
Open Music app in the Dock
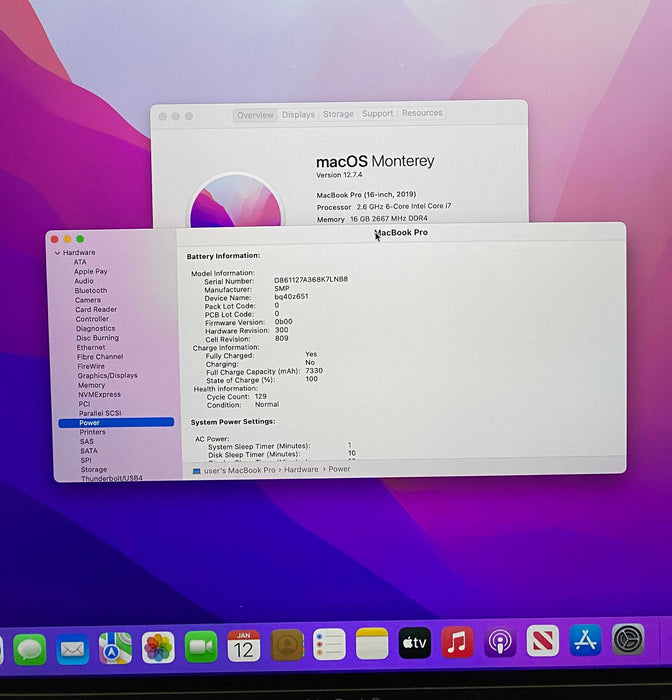457,642
